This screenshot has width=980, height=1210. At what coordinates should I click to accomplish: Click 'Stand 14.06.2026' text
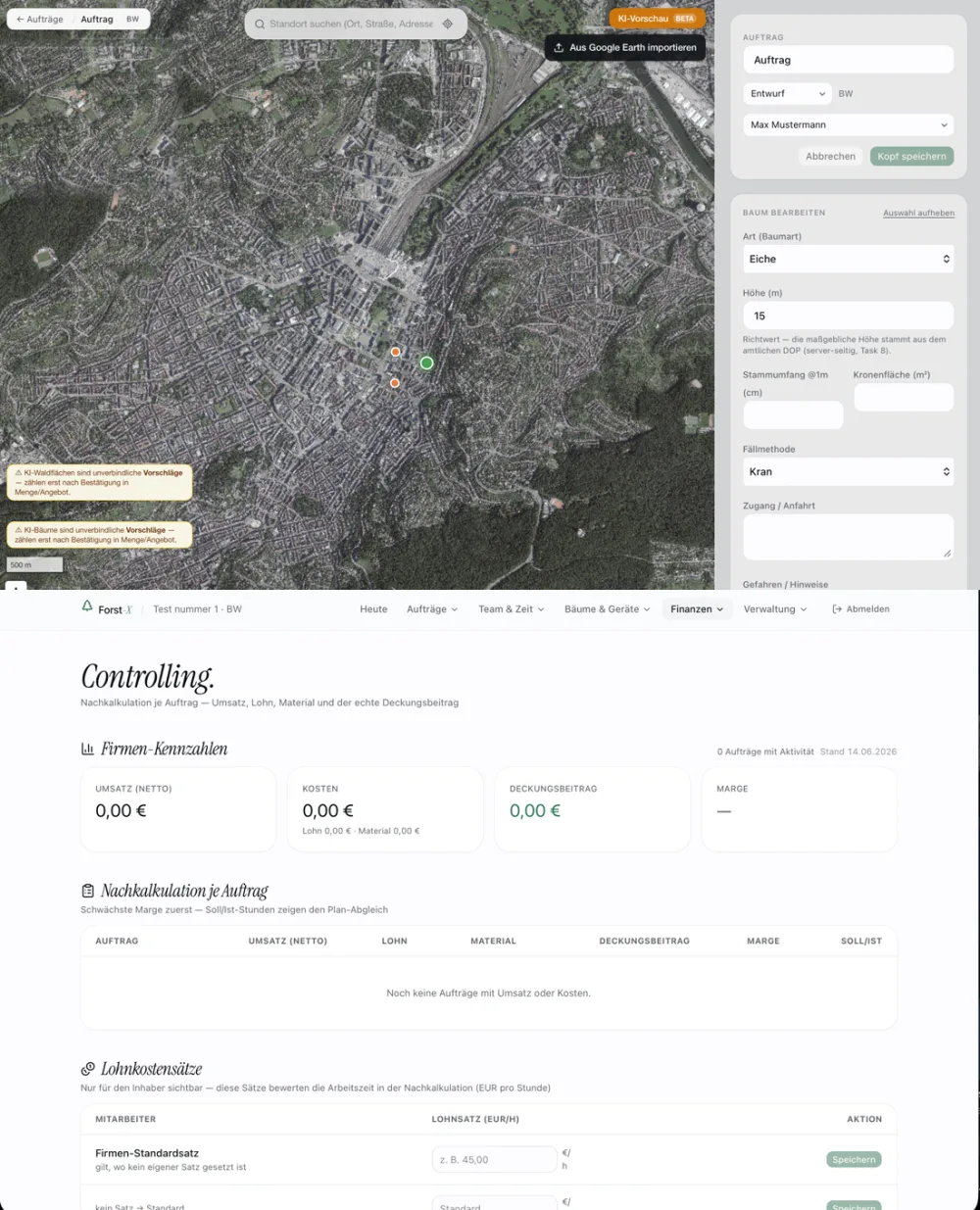pos(858,751)
